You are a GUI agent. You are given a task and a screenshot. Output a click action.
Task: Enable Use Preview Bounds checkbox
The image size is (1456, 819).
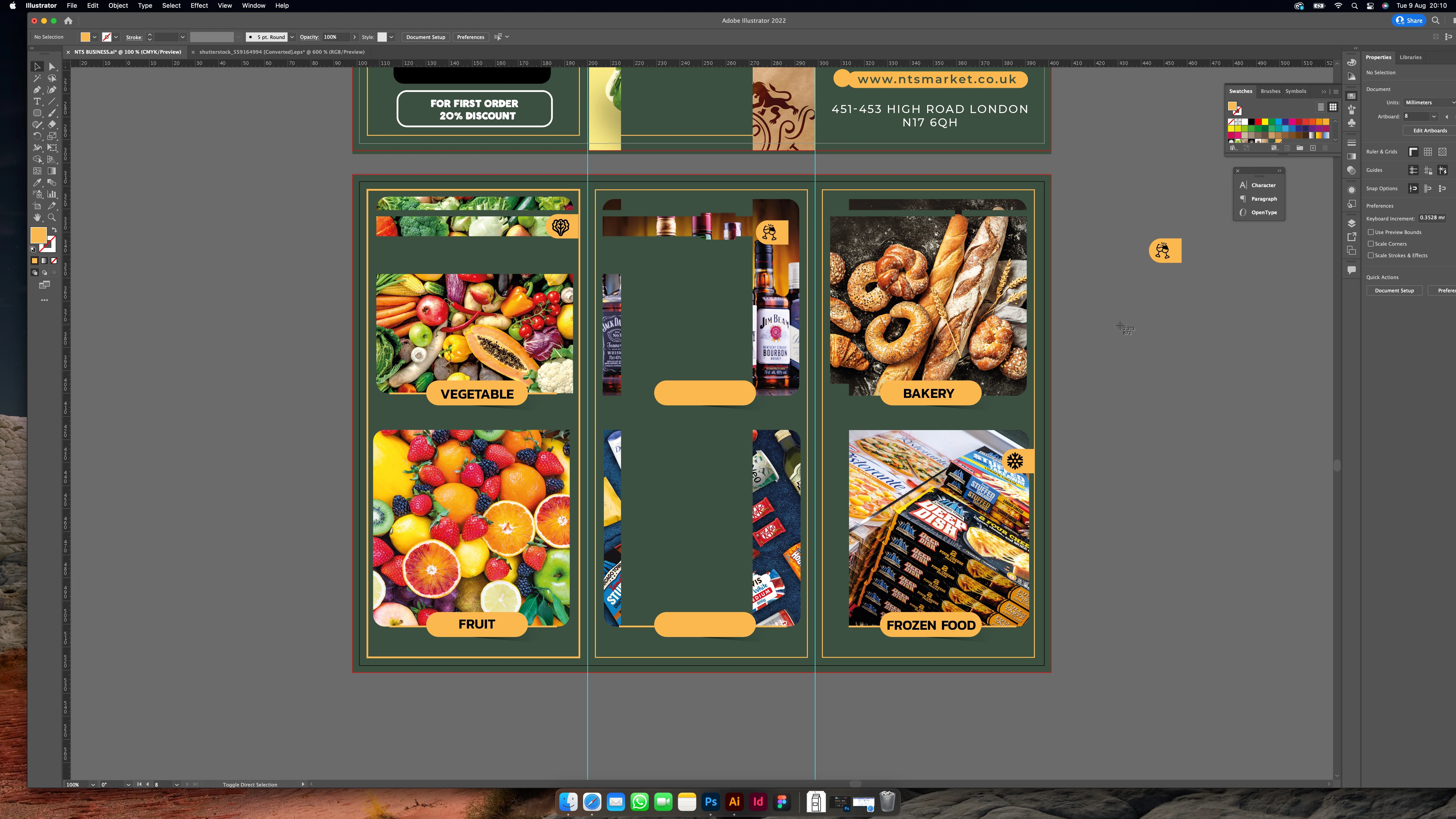point(1371,232)
